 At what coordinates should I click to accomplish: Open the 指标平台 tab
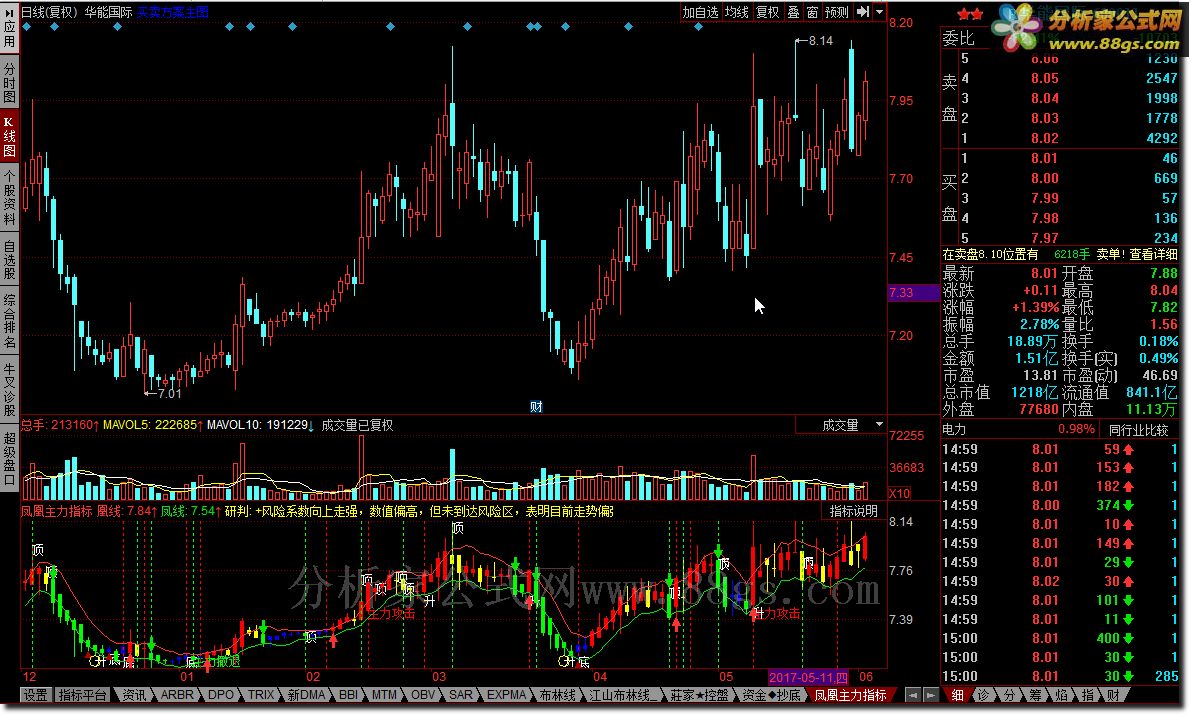[x=82, y=694]
